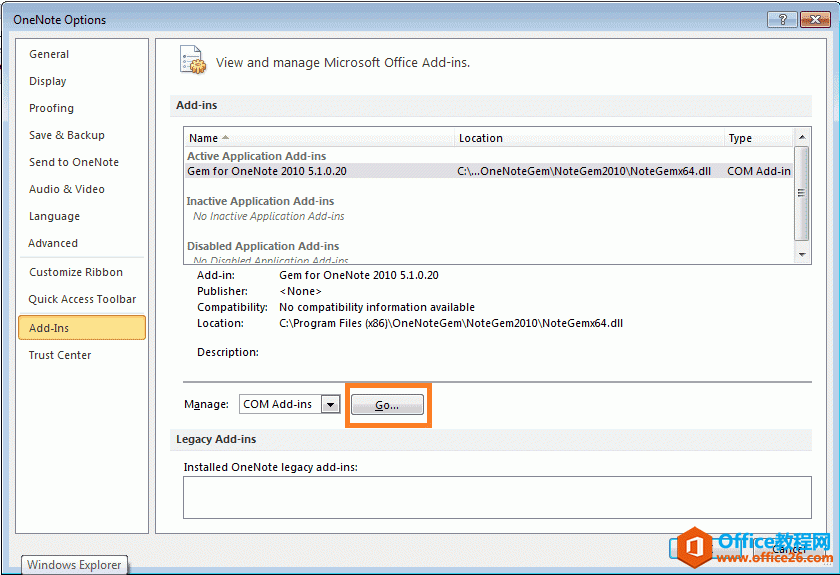Click the NoteGemx64.dll location cell

click(584, 171)
